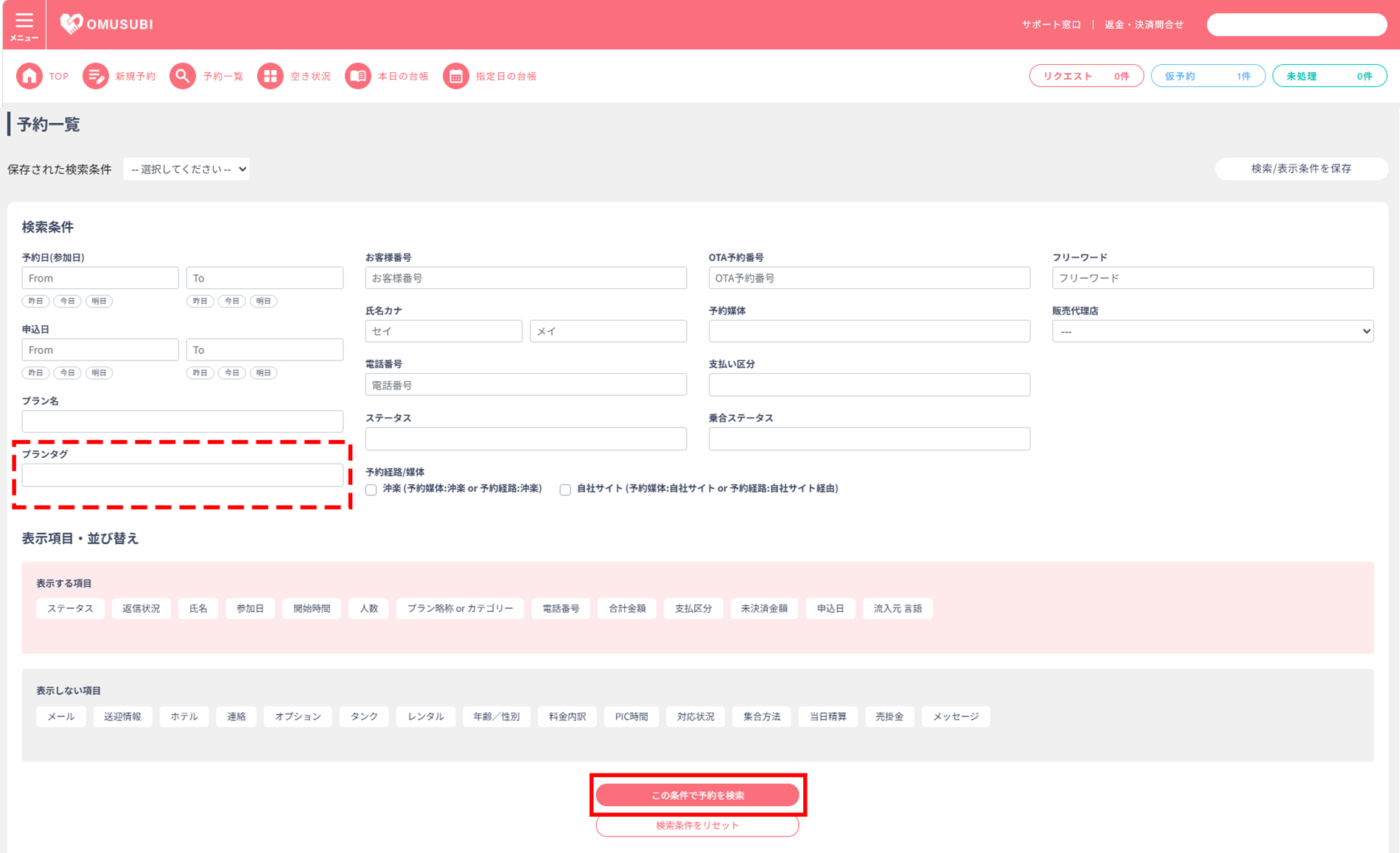Click the 未決済金額 display tag
Screen dimensions: 1400x853
coord(764,608)
